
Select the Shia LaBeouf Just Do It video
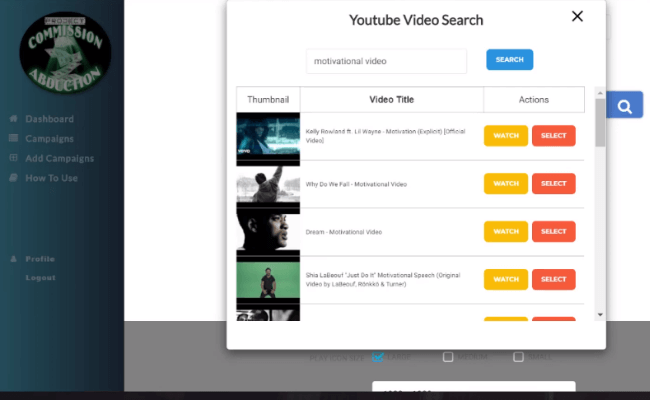point(553,279)
